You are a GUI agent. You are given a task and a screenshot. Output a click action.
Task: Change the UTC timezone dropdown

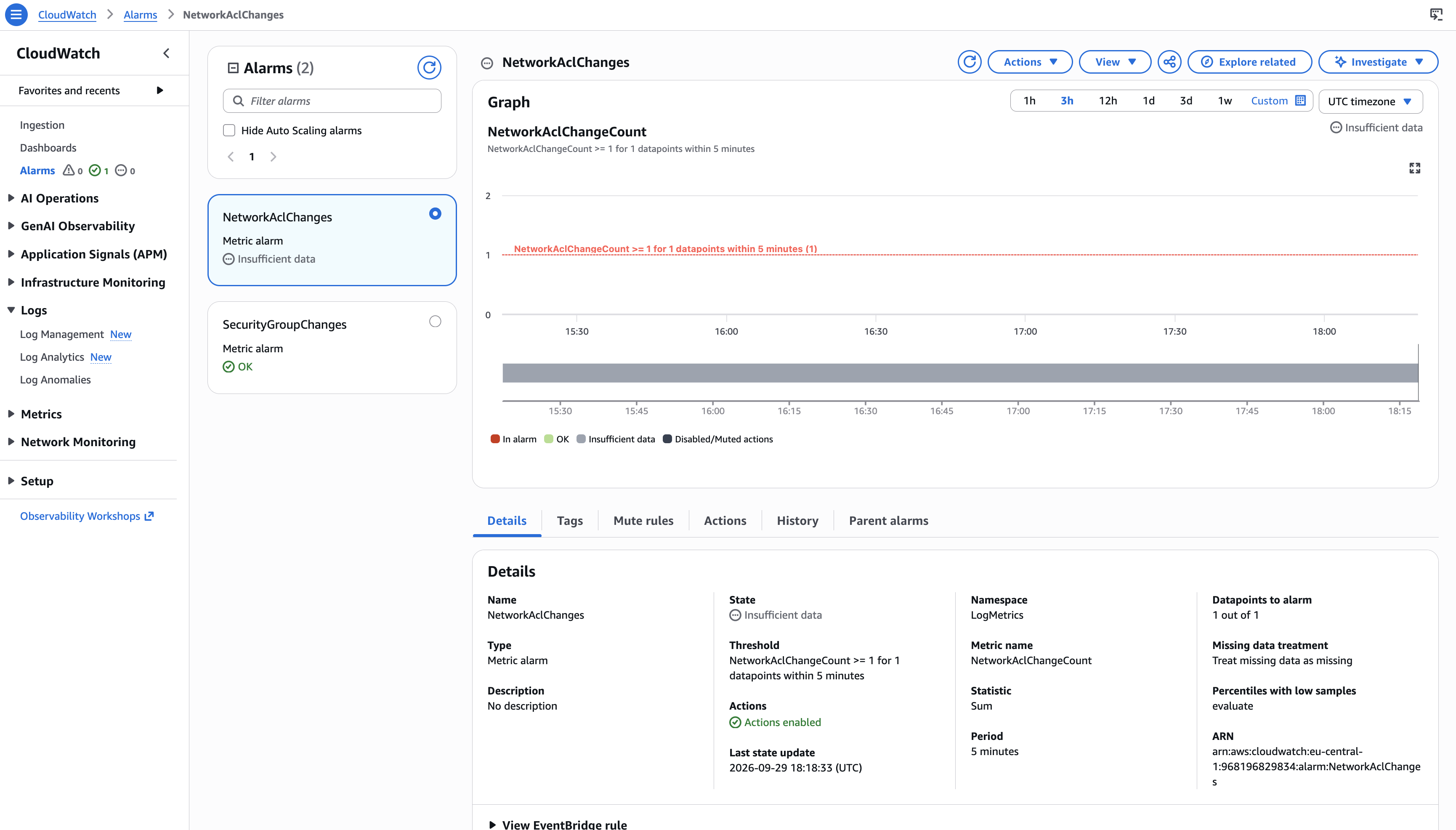(1370, 101)
